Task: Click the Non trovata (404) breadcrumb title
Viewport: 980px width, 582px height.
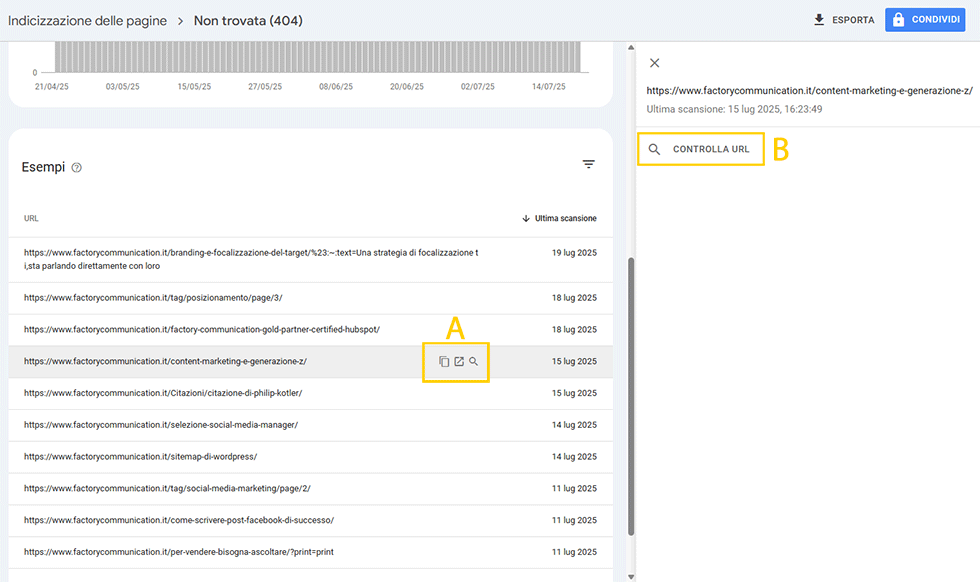Action: coord(248,21)
